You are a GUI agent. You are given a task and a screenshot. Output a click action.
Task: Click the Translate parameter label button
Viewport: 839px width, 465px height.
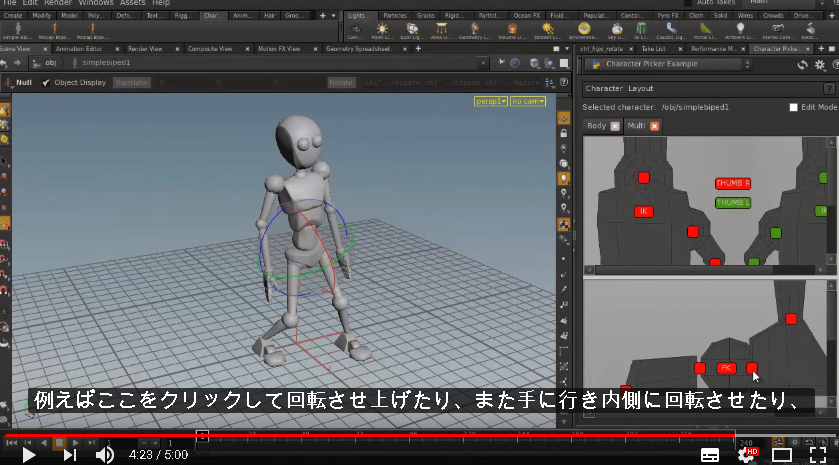point(131,82)
